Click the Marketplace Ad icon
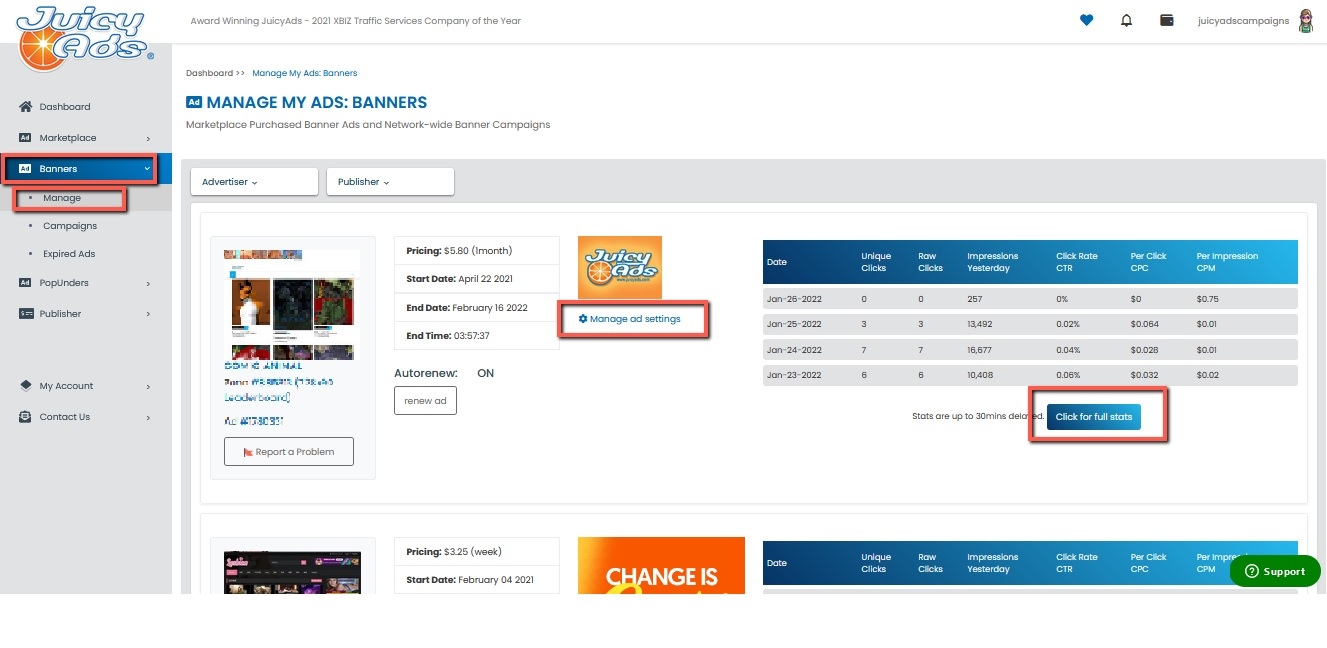This screenshot has width=1327, height=648. [x=26, y=137]
